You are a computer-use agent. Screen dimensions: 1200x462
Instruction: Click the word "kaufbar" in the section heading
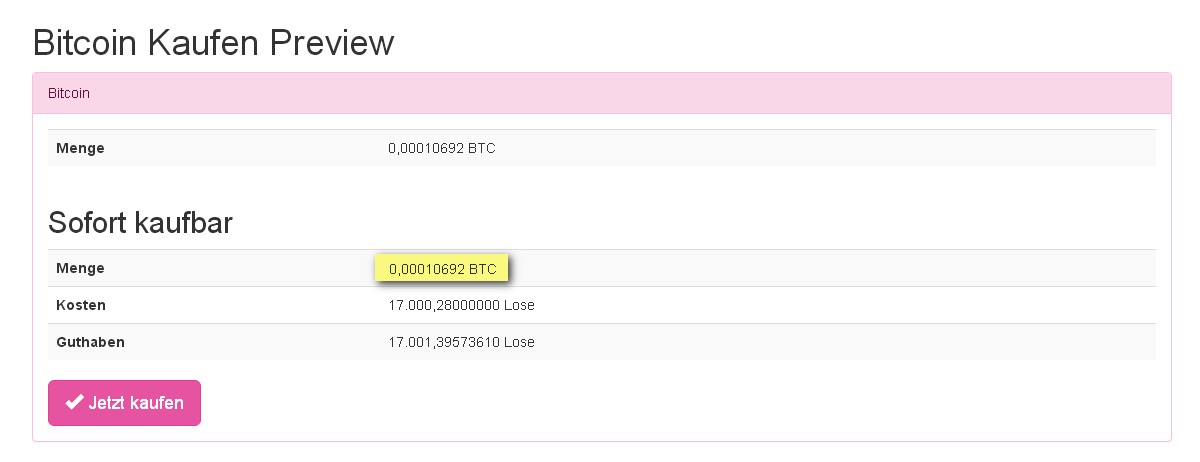183,223
